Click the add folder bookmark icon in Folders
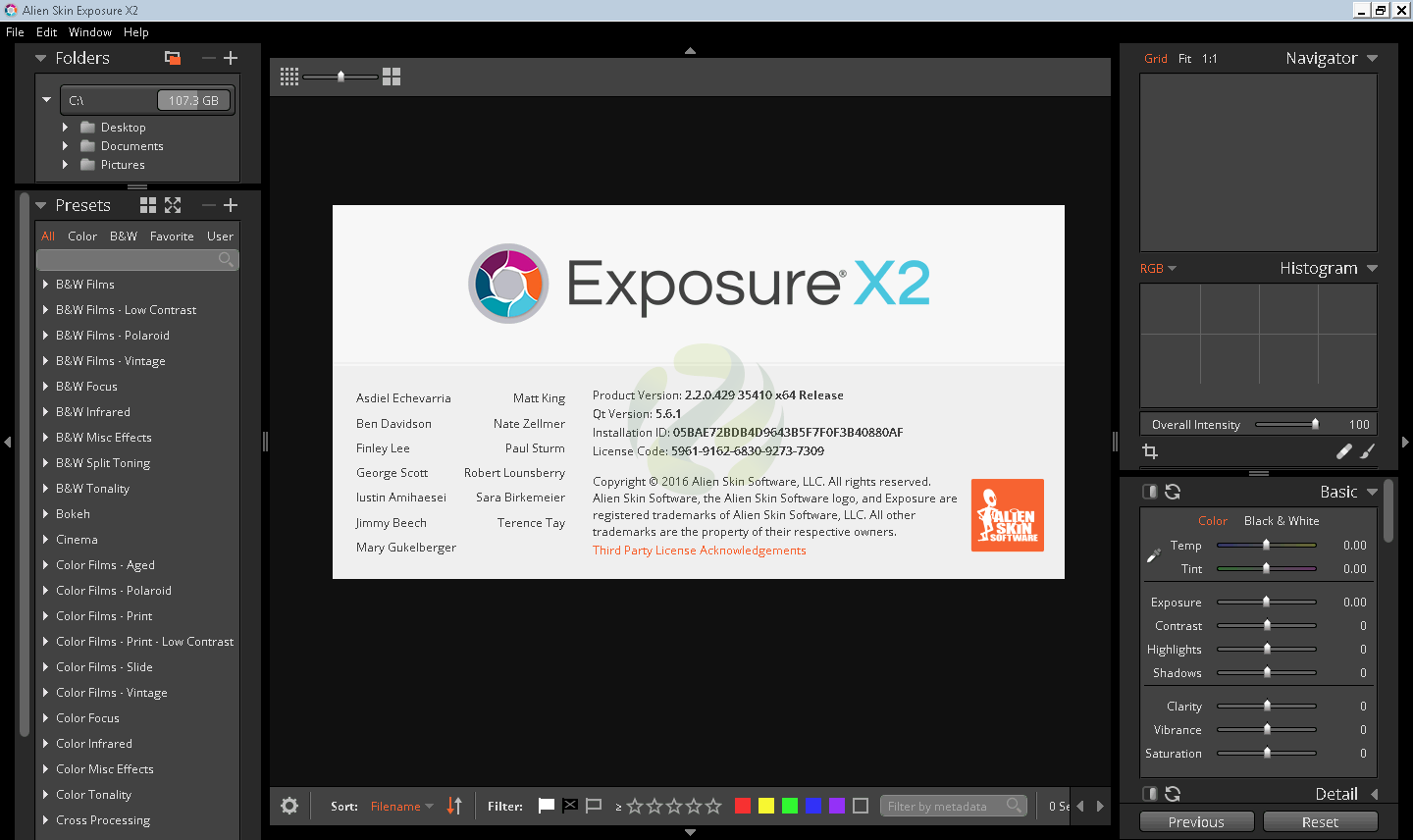The height and width of the screenshot is (840, 1413). [x=173, y=58]
